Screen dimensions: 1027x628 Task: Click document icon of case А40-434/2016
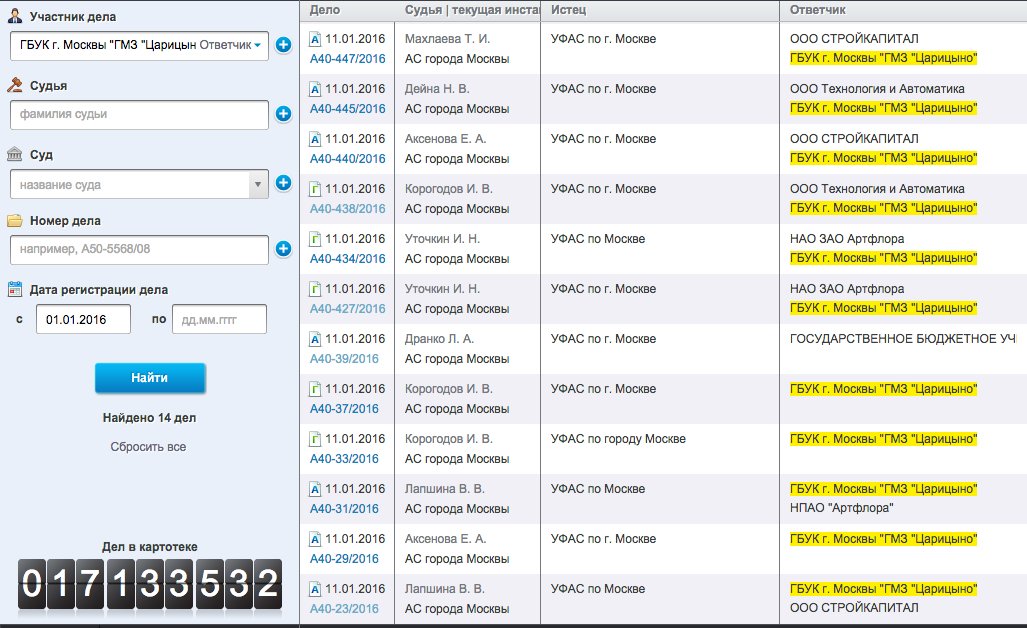pyautogui.click(x=315, y=239)
